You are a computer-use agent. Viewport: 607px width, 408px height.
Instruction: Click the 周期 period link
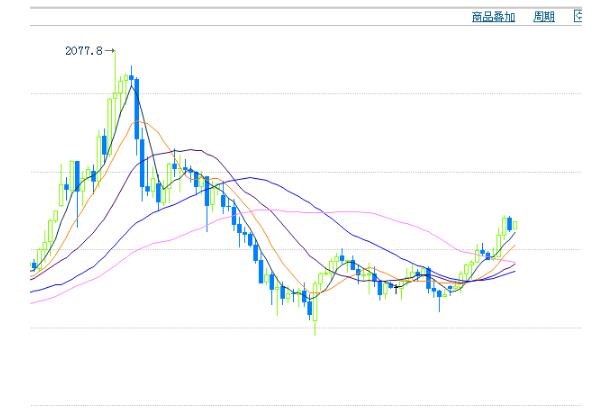[x=544, y=17]
